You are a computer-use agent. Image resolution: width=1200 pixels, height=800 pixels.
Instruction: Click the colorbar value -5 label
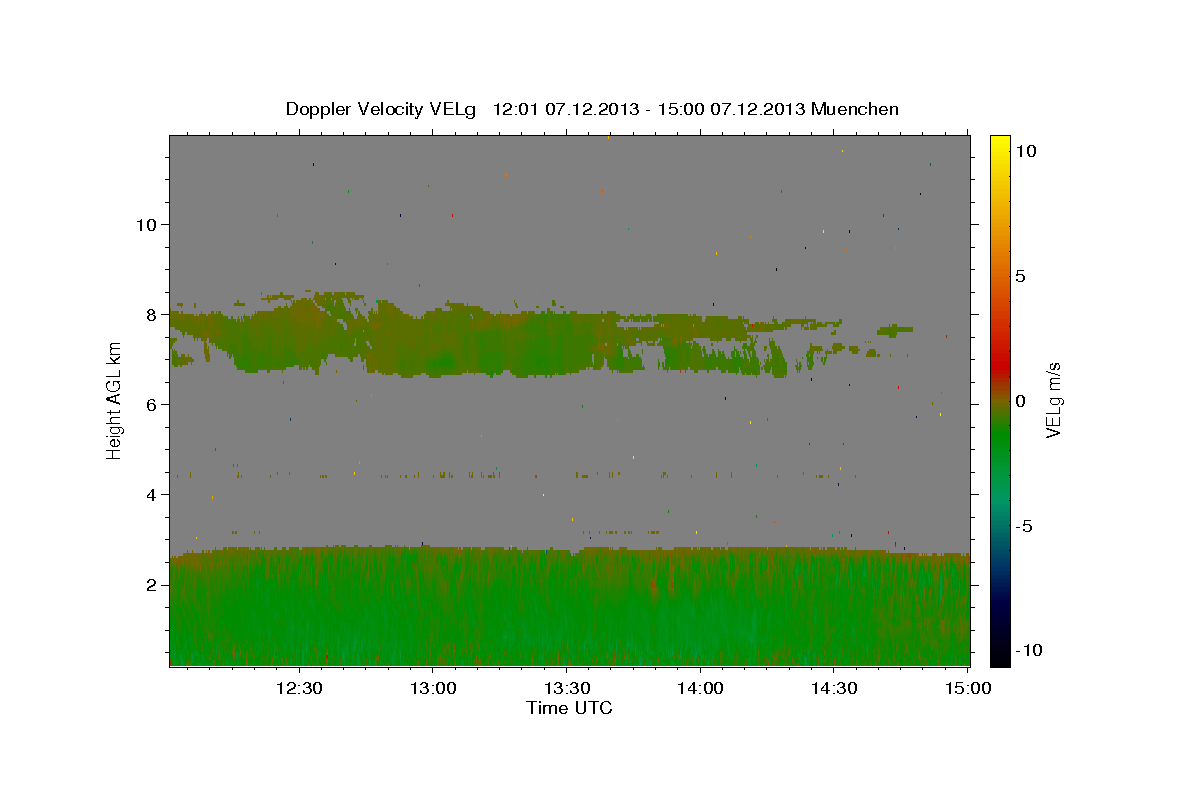click(x=1023, y=526)
